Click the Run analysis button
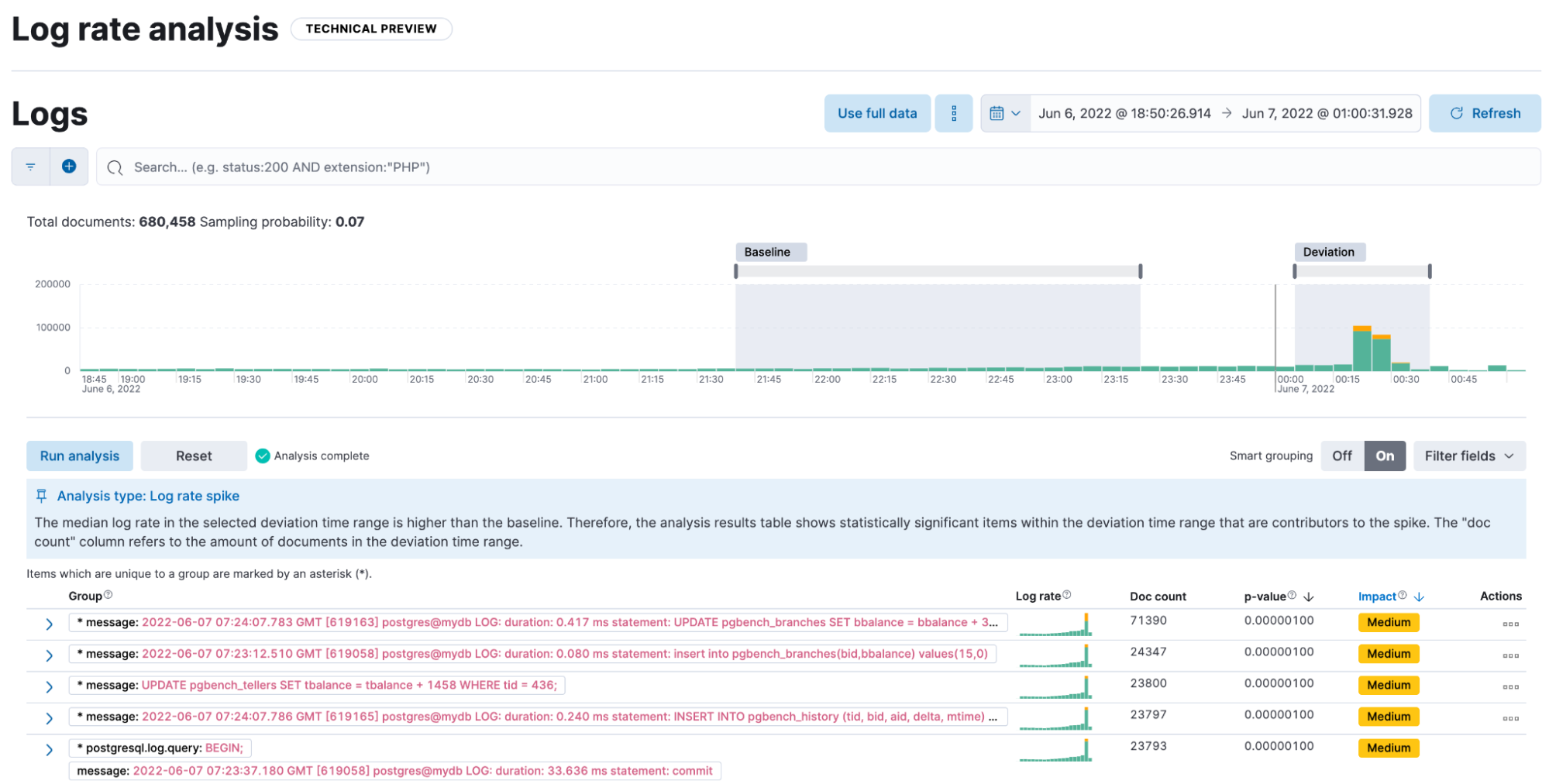 click(x=79, y=456)
